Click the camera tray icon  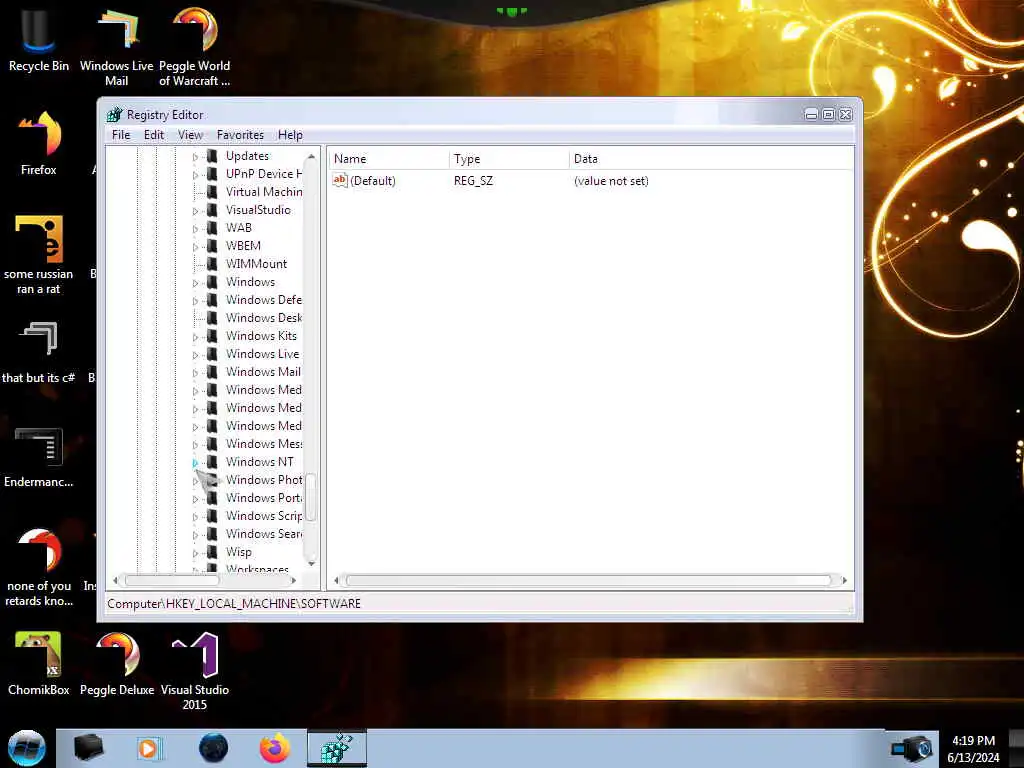tap(912, 748)
